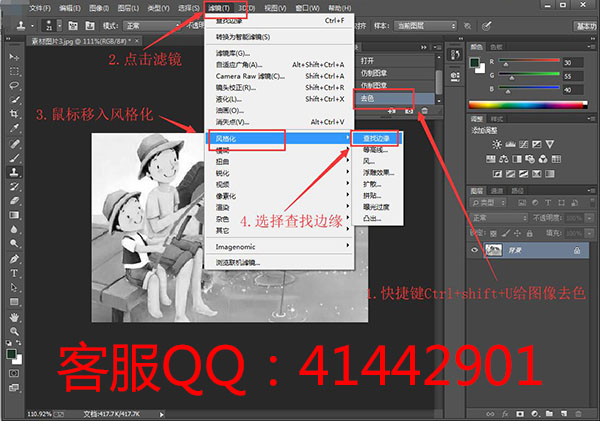The height and width of the screenshot is (421, 600).
Task: Select the Brush tool
Action: coord(14,158)
